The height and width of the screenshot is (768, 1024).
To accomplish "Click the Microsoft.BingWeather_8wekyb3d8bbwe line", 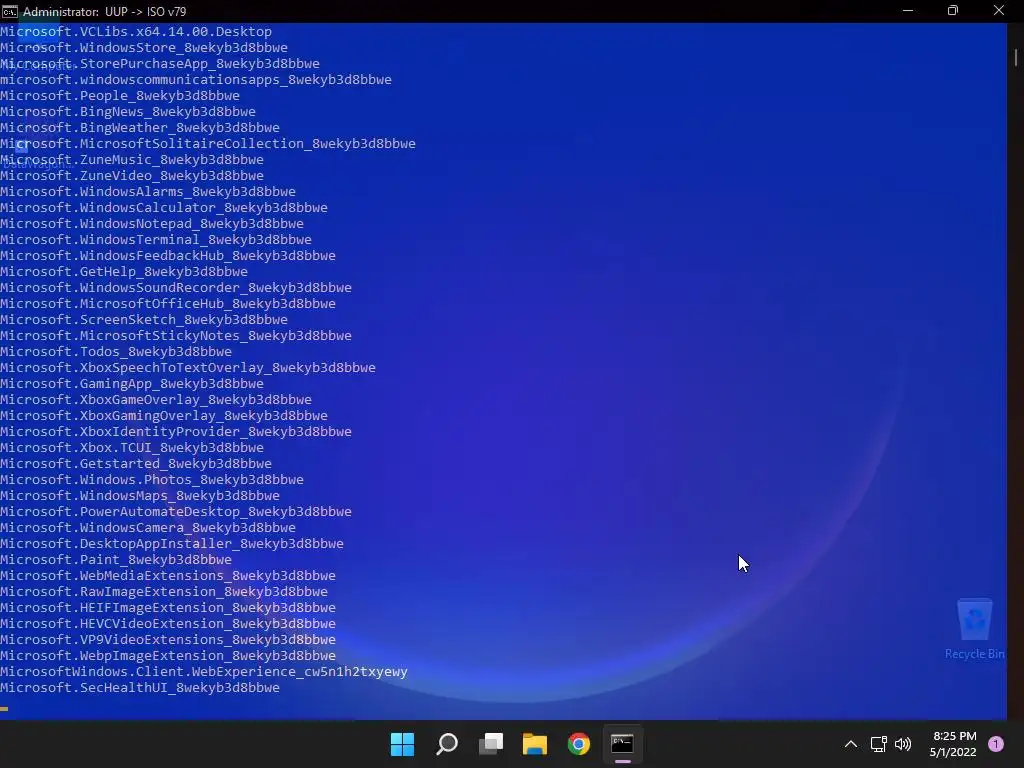I will coord(140,127).
